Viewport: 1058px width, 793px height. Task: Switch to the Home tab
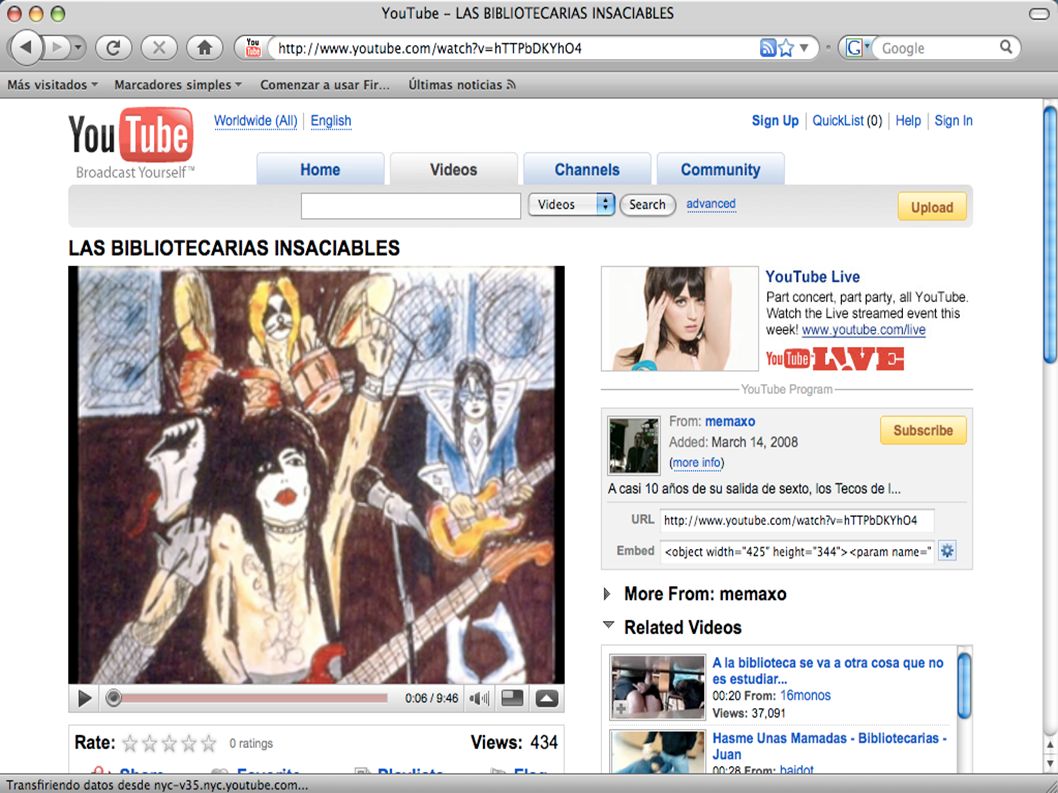[320, 169]
